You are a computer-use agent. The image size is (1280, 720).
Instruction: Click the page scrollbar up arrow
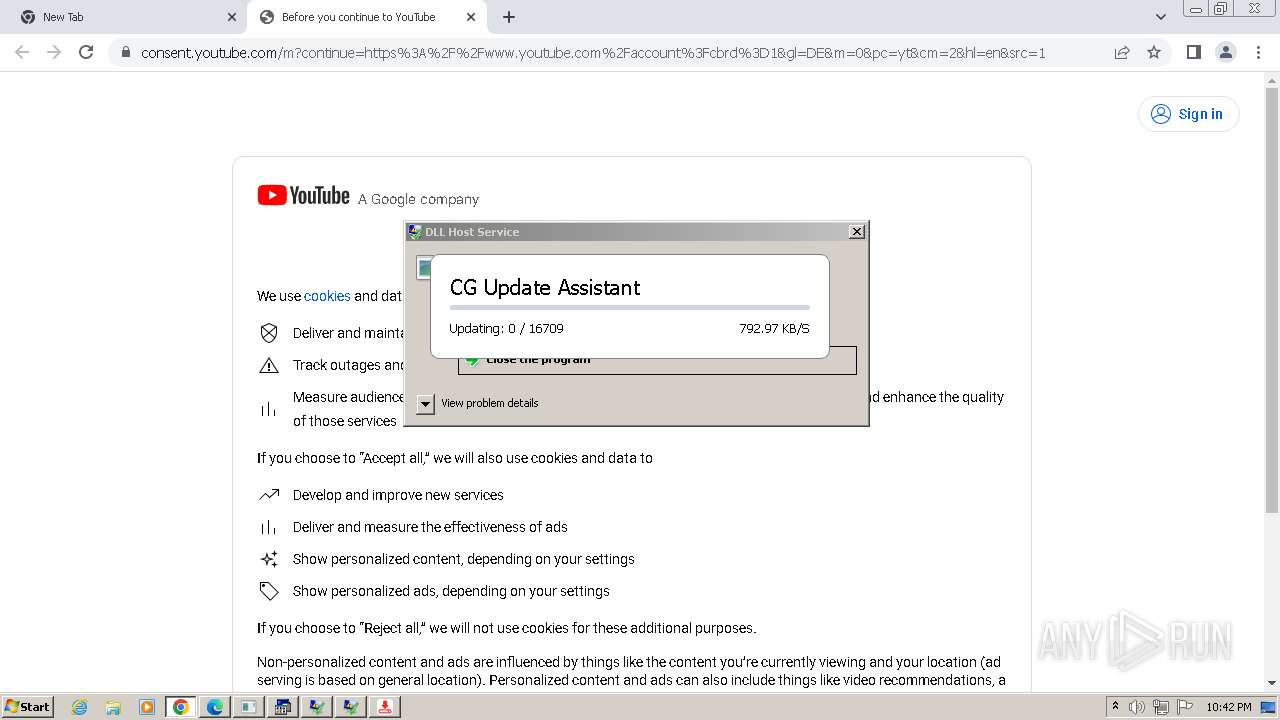1272,81
